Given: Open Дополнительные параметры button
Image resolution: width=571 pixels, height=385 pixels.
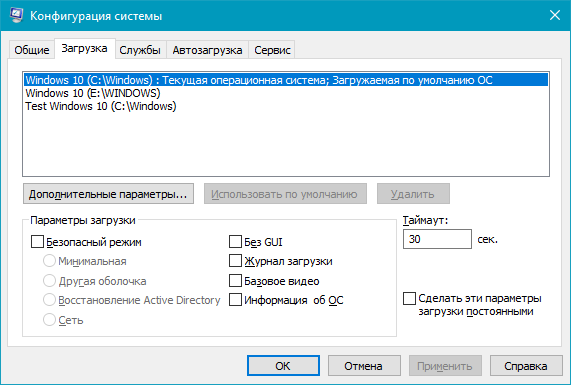Looking at the screenshot, I should pyautogui.click(x=108, y=194).
